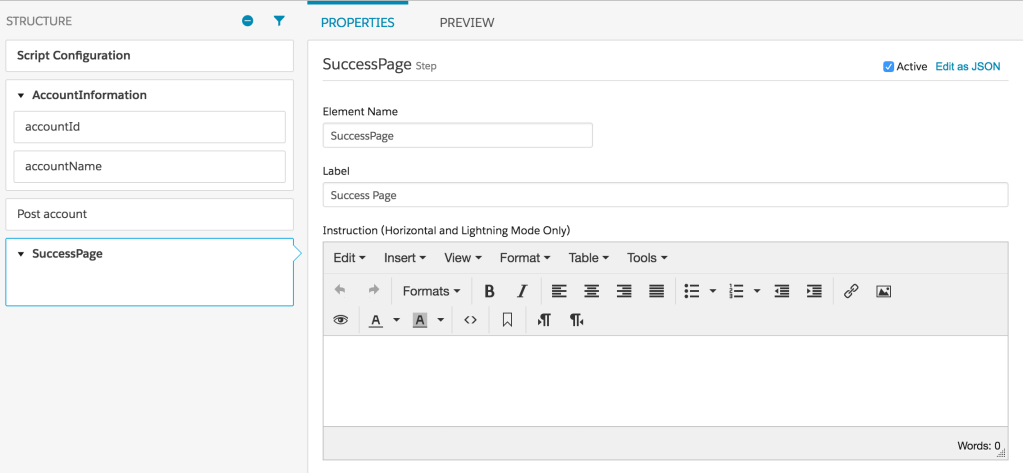The image size is (1023, 473).
Task: Center align the instruction text
Action: (592, 291)
